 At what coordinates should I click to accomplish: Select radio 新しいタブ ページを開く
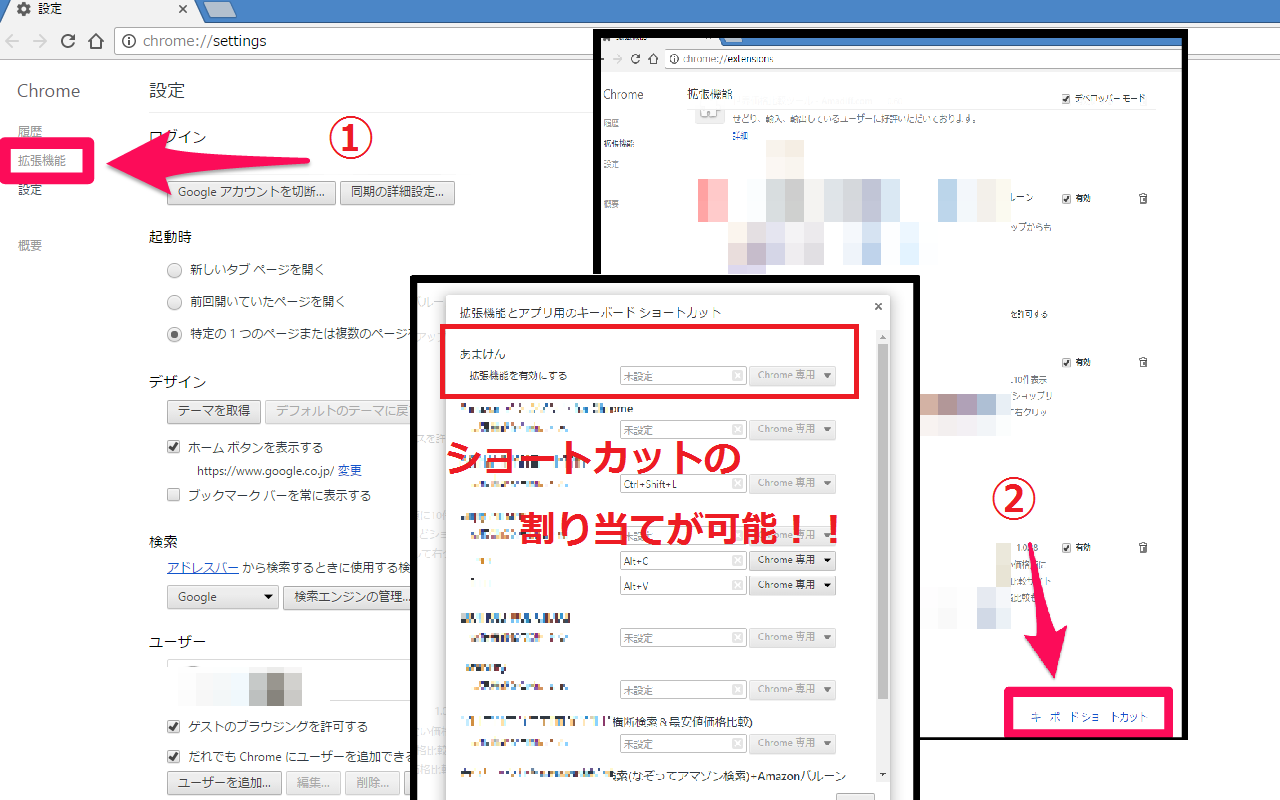click(x=174, y=270)
